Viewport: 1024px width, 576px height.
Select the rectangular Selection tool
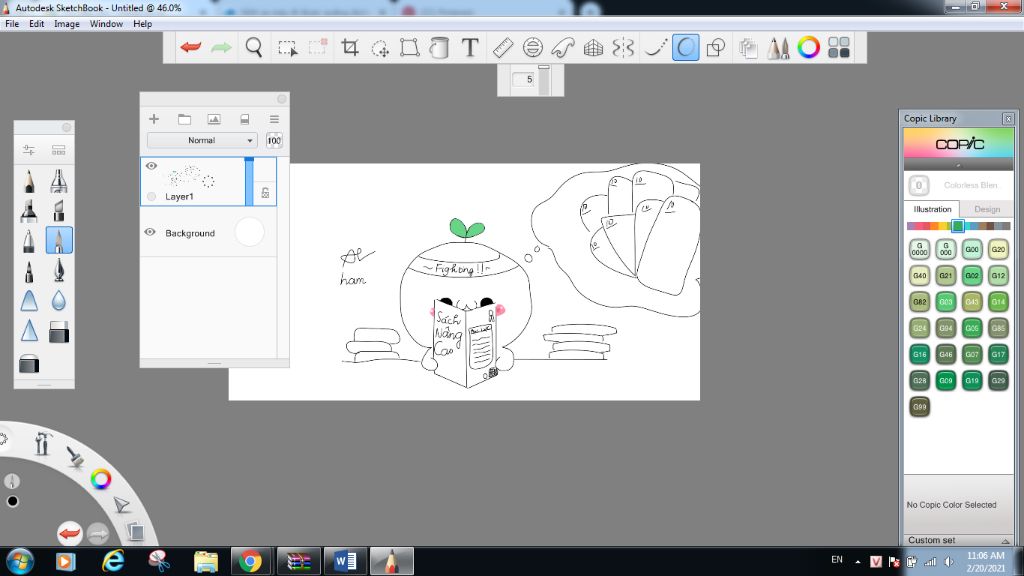tap(287, 48)
